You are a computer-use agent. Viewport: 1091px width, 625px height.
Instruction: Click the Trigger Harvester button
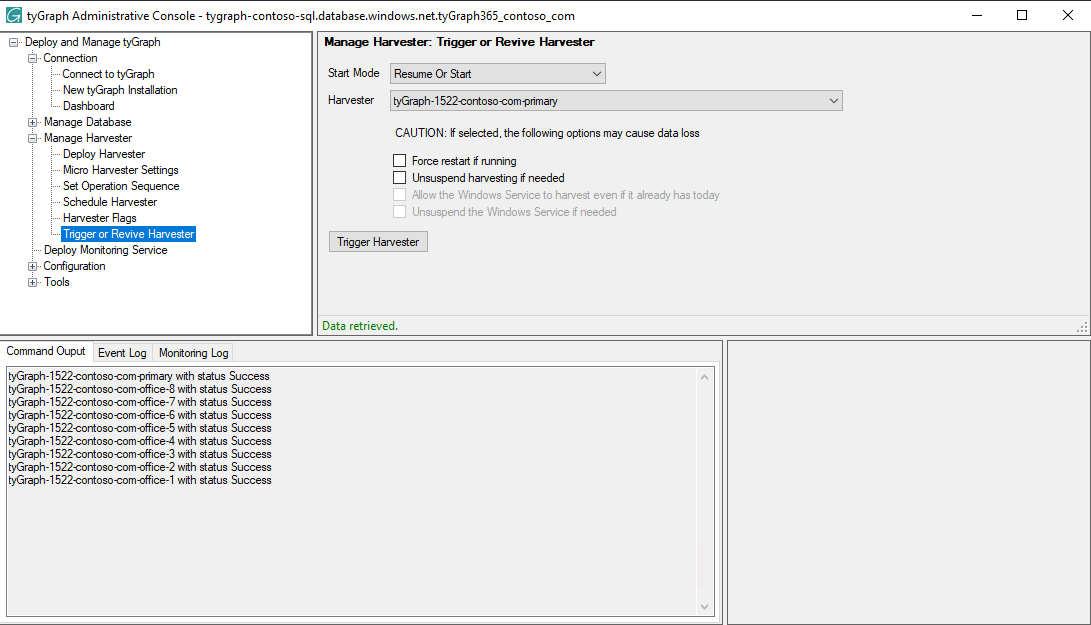point(378,242)
